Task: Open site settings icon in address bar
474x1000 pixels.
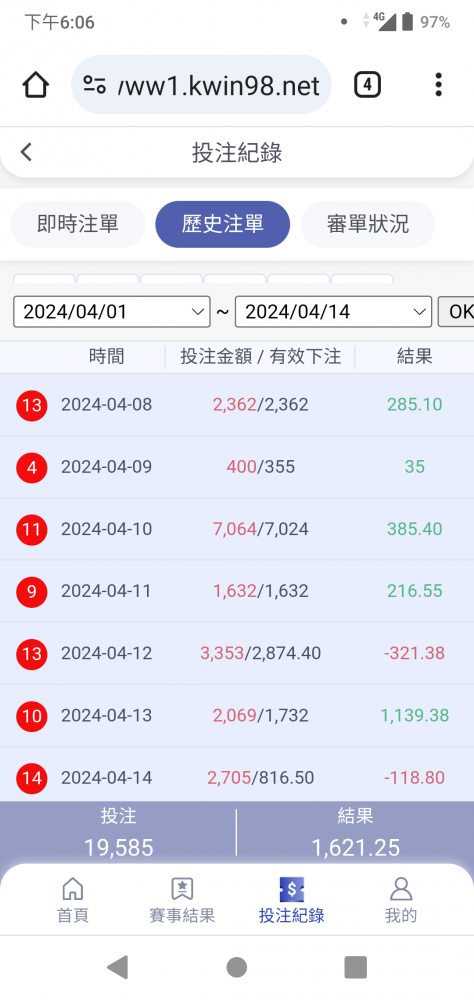Action: 94,85
